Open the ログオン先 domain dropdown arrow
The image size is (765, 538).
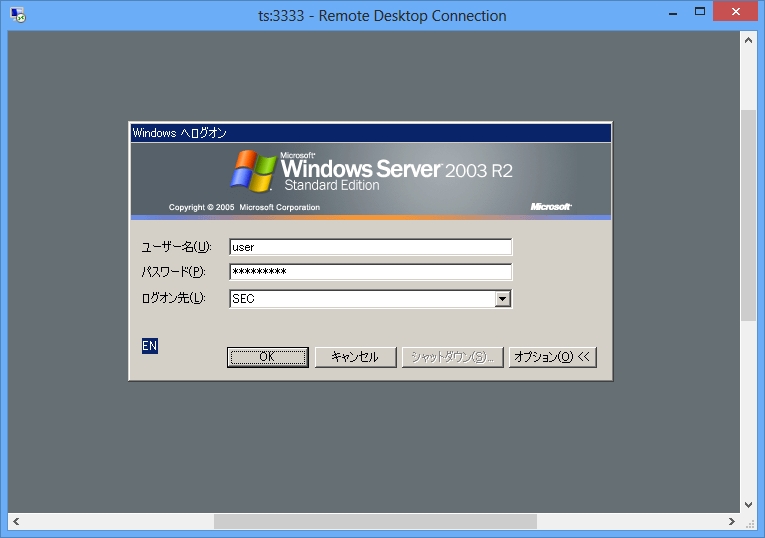[x=503, y=299]
